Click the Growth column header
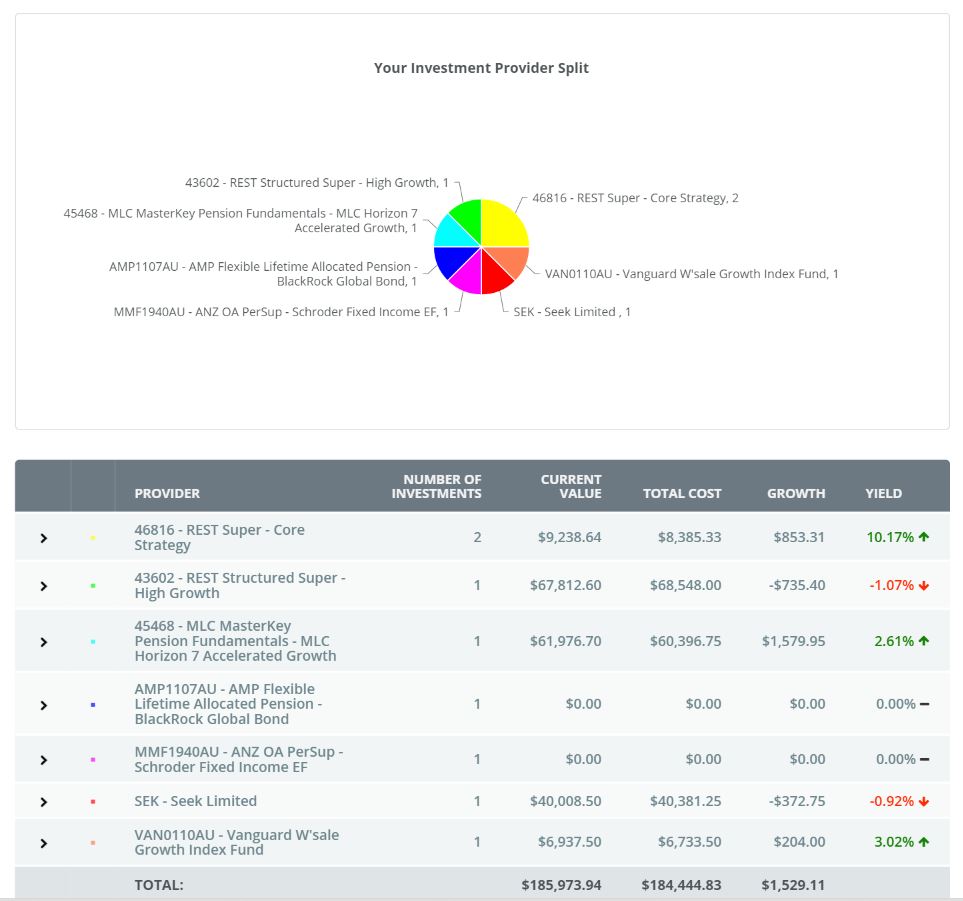Image resolution: width=963 pixels, height=901 pixels. coord(796,493)
